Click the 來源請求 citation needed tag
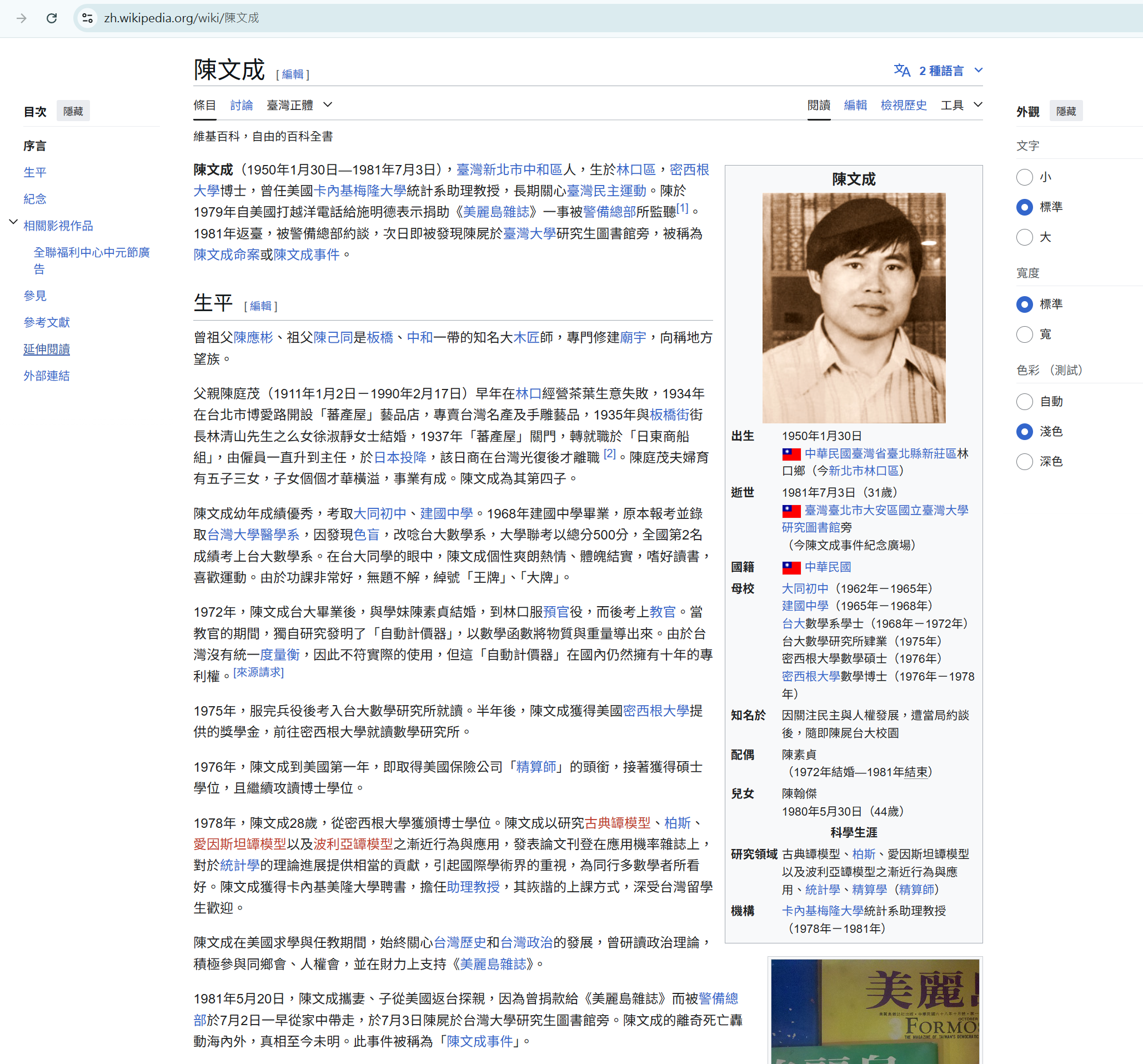This screenshot has width=1143, height=1064. tap(258, 672)
